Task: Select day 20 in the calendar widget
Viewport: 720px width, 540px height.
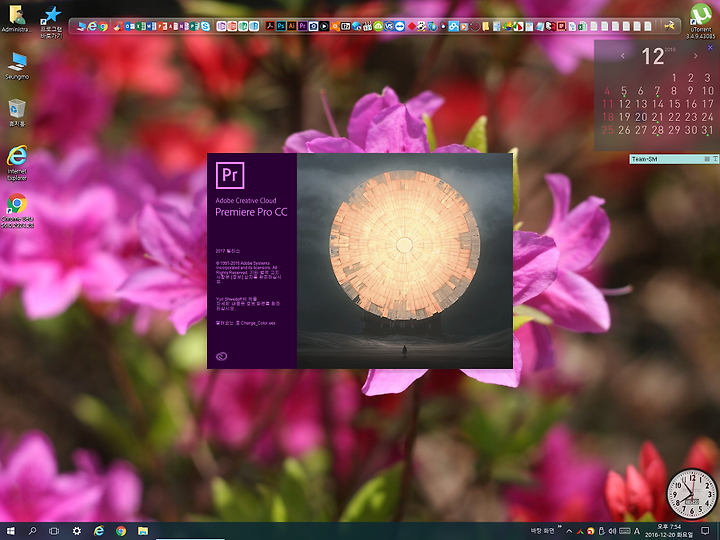Action: 641,117
